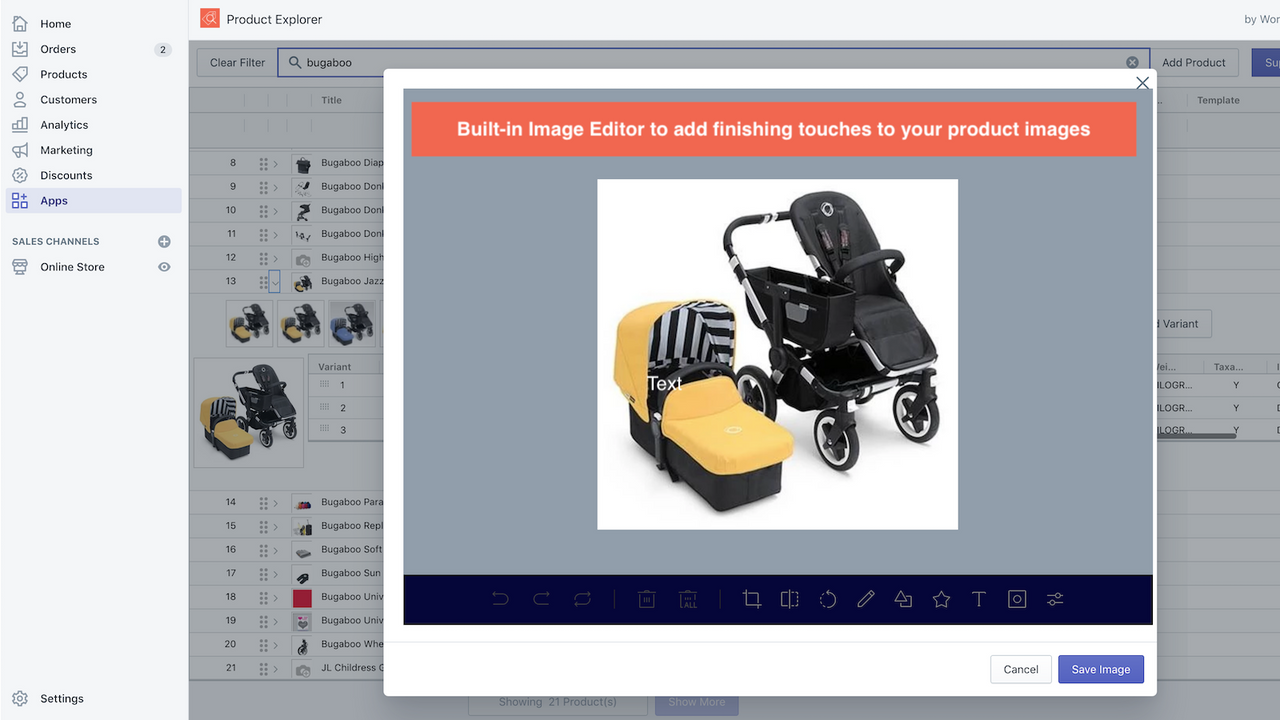Open Products in the sidebar menu
The image size is (1280, 720).
(63, 74)
